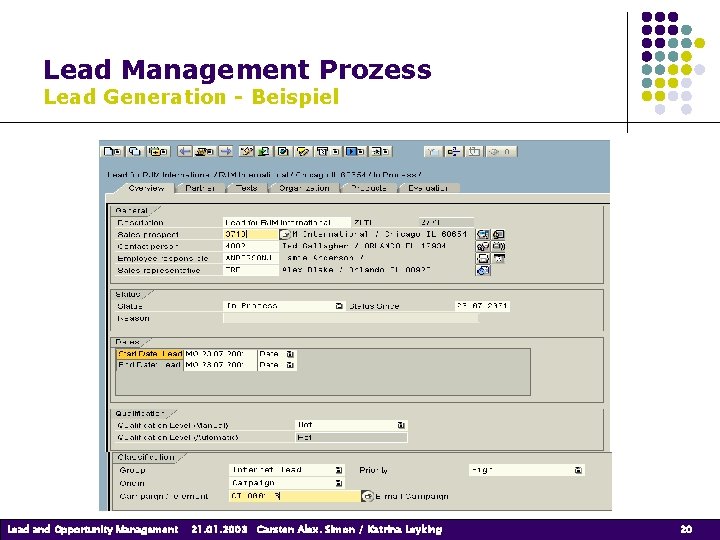Open the Start Date Lead type dropdown

(x=290, y=354)
